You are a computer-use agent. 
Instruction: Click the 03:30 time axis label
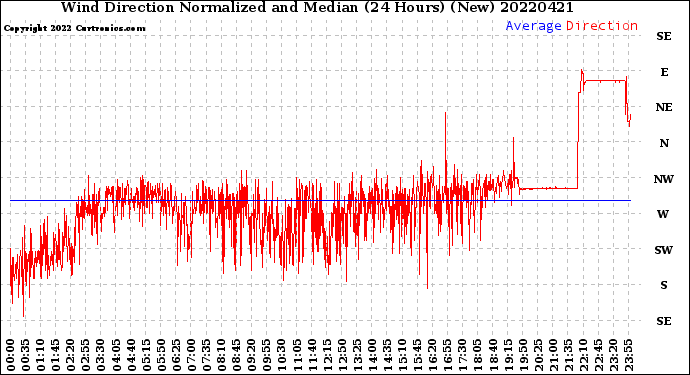click(101, 354)
